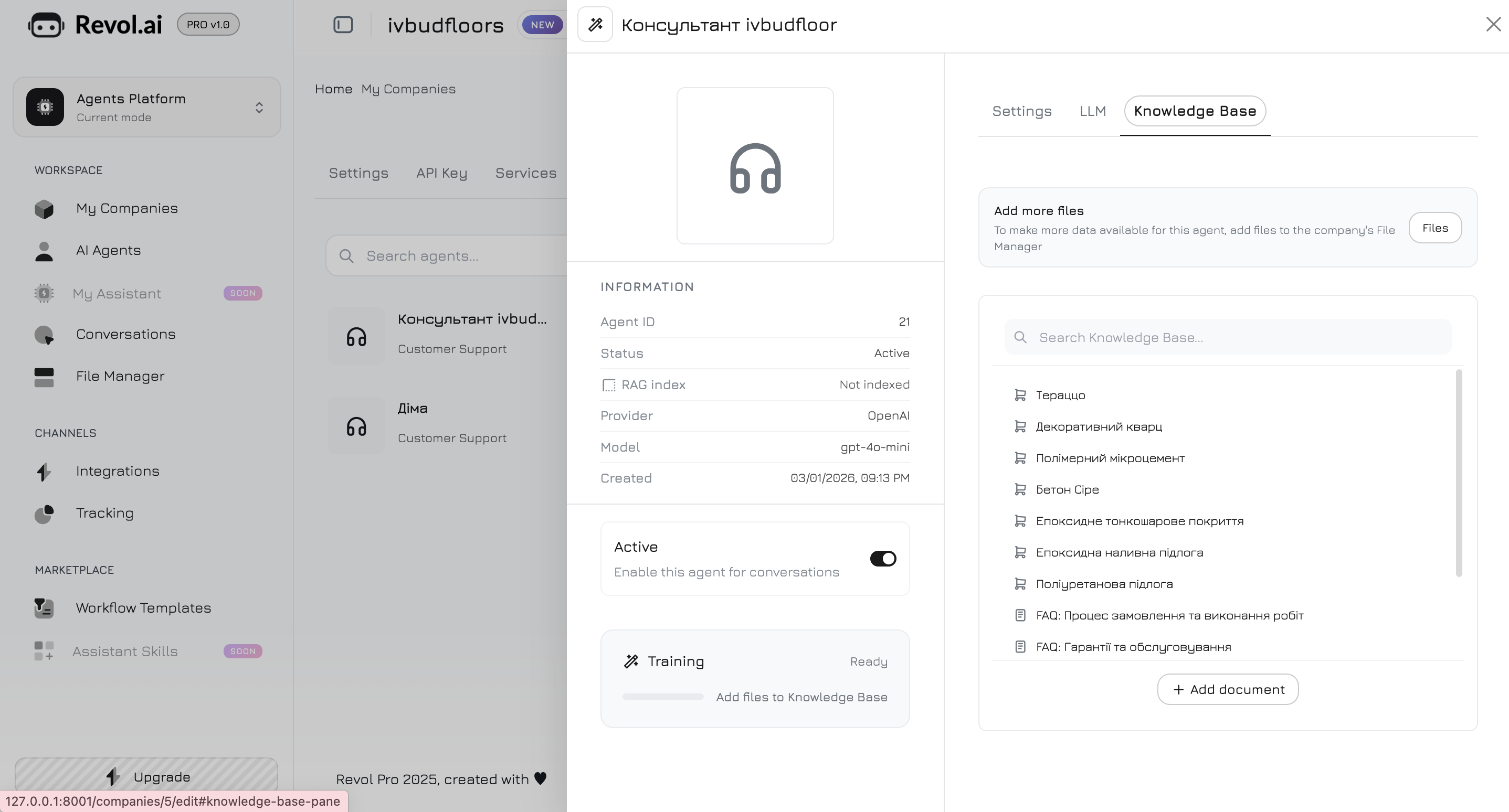This screenshot has height=812, width=1509.
Task: Open Workflow Templates in Marketplace
Action: tap(143, 608)
